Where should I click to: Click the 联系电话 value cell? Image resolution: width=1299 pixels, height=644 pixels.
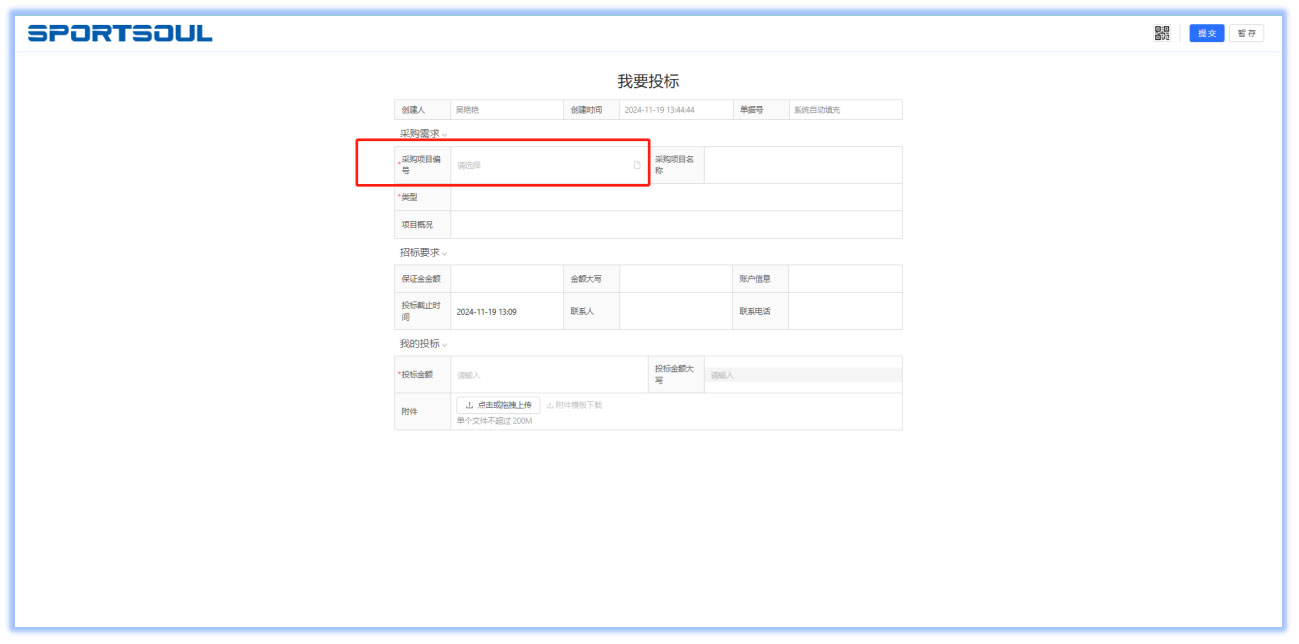[x=844, y=311]
